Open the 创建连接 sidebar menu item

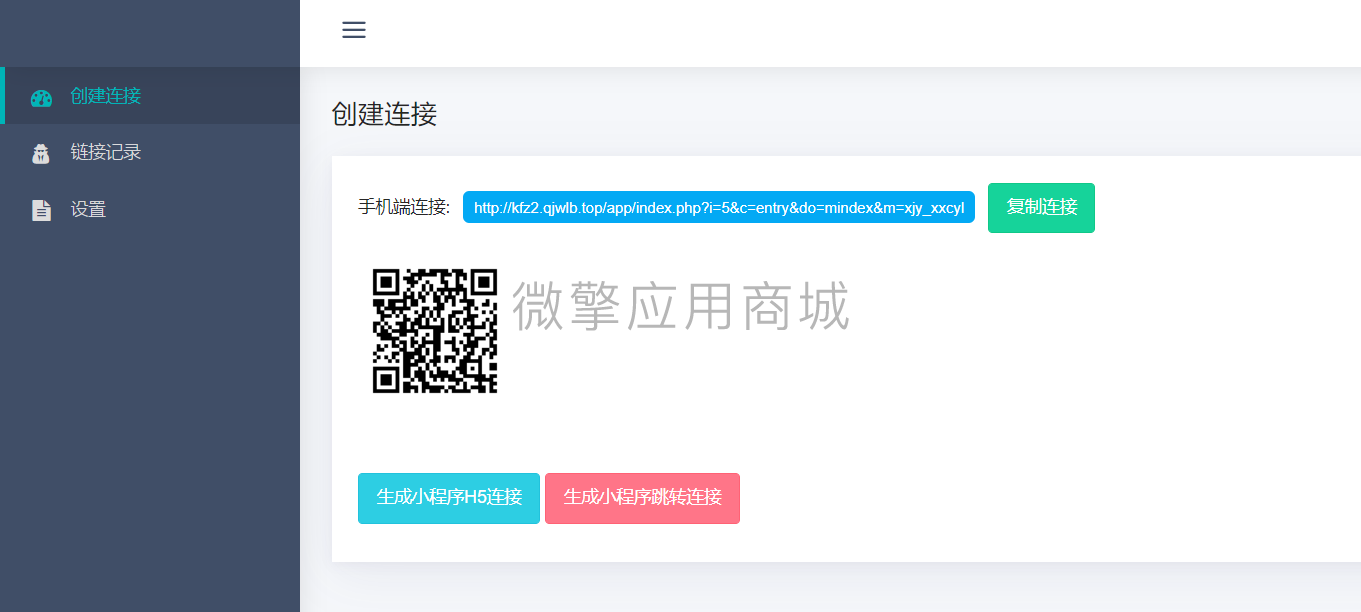coord(150,96)
